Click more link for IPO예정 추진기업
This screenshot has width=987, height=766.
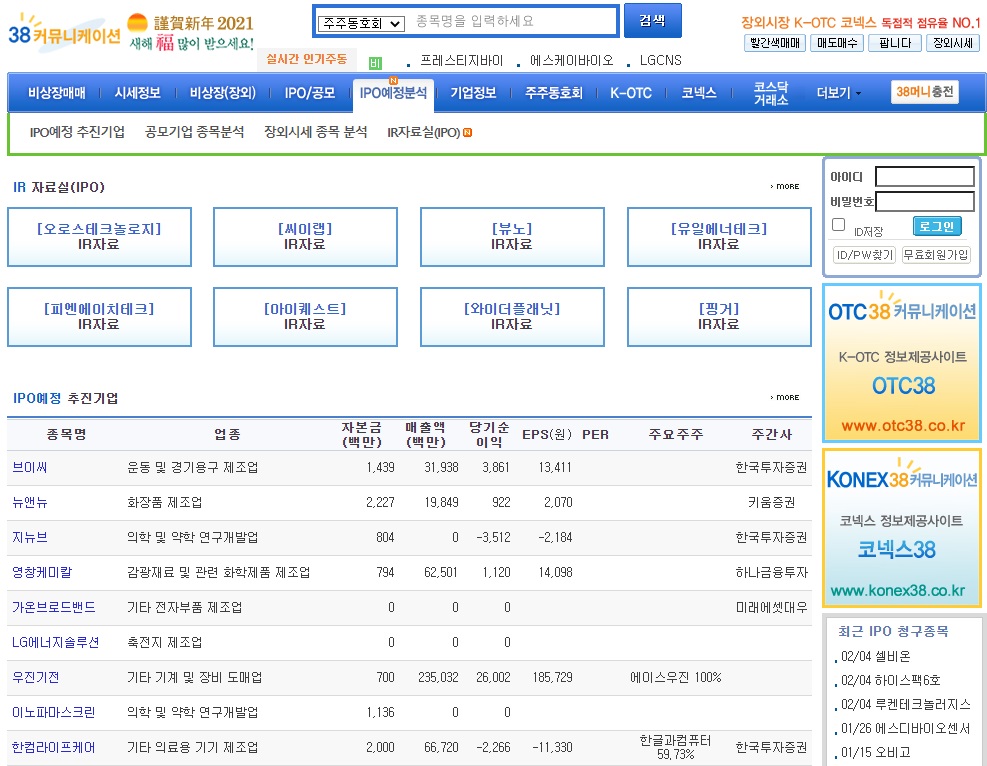click(x=785, y=397)
